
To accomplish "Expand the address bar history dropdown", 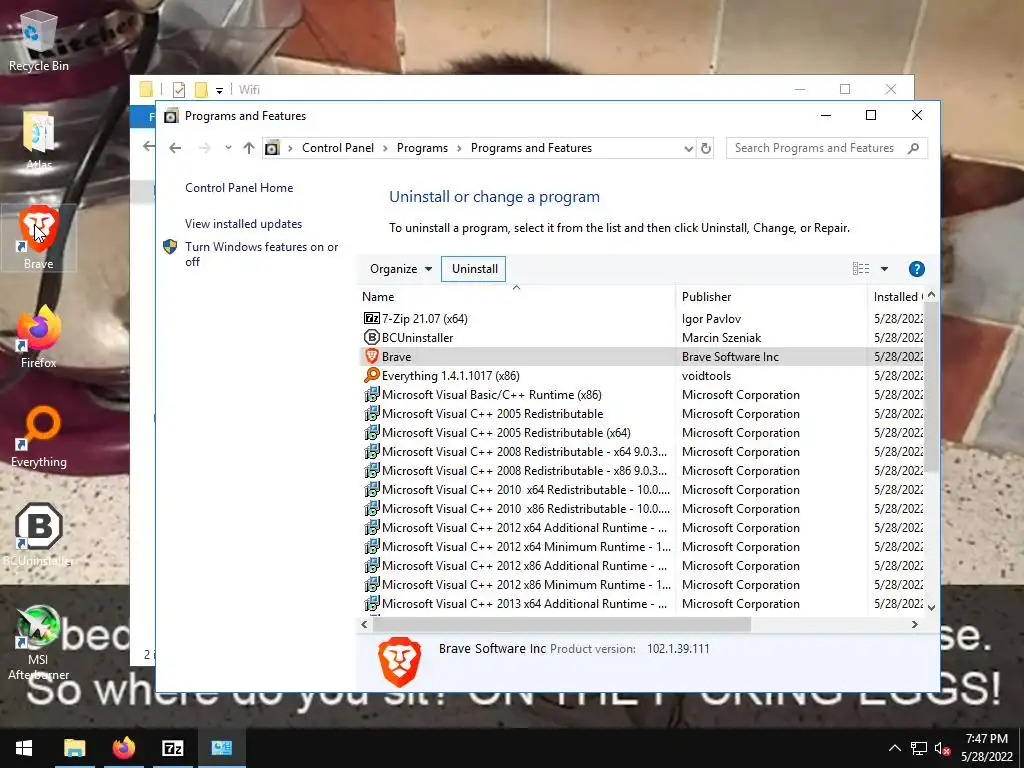I will (x=688, y=148).
